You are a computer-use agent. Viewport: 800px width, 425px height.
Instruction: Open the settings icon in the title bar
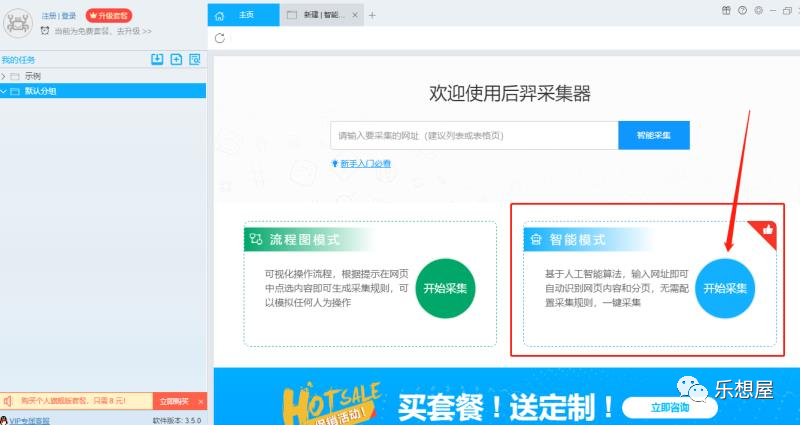(759, 10)
